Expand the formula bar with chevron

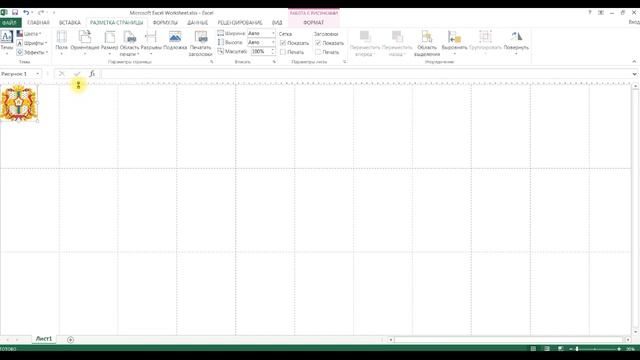634,74
